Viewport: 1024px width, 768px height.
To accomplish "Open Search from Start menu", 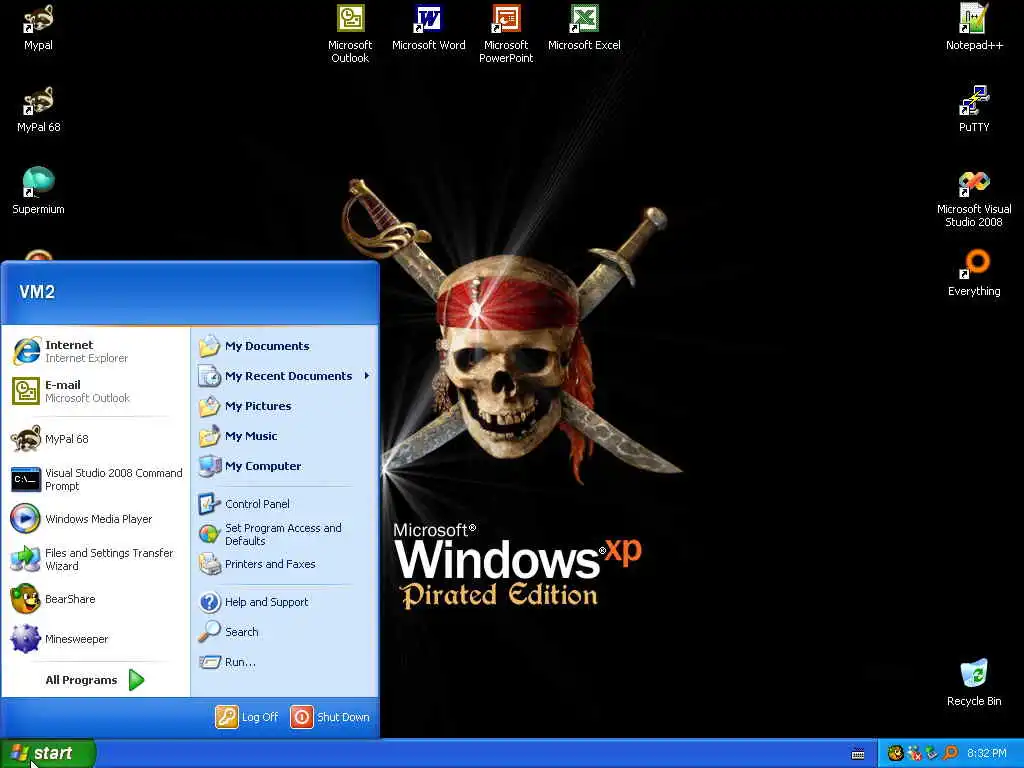I will coord(285,632).
